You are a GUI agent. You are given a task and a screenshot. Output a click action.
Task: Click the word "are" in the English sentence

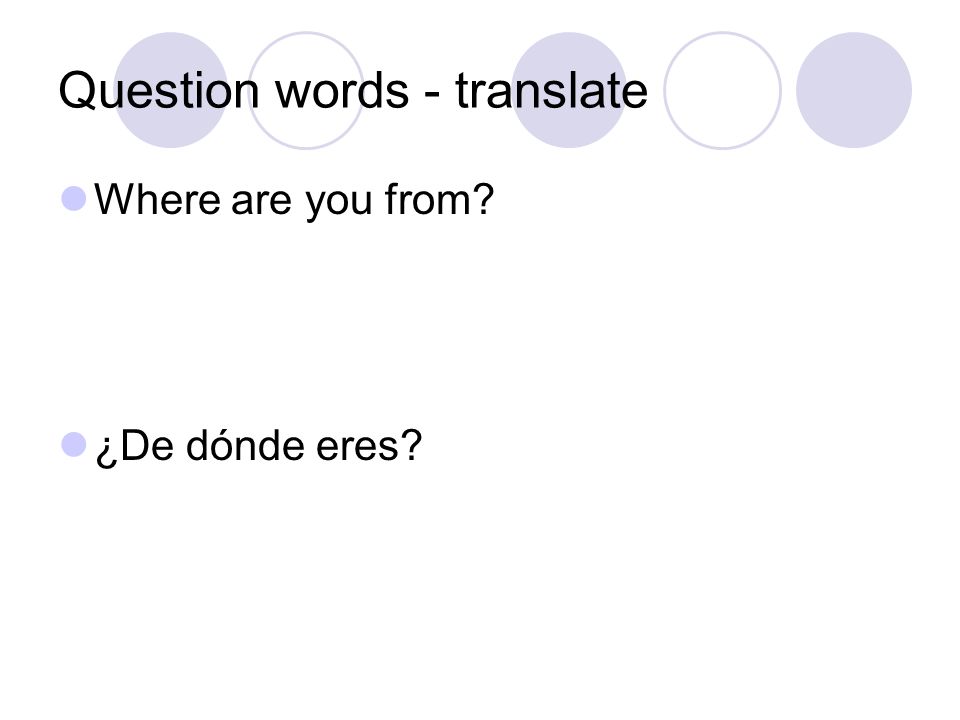261,204
